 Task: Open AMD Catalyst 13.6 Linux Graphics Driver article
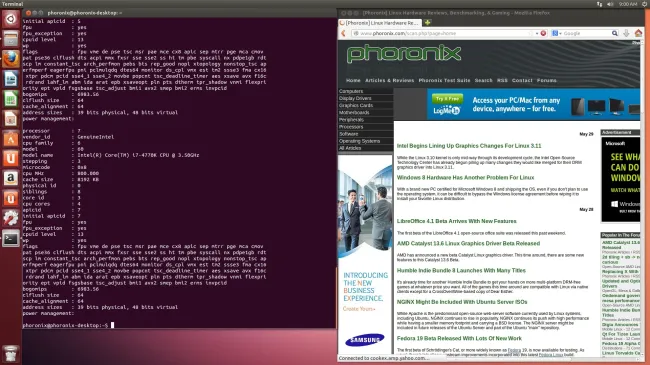(x=468, y=243)
